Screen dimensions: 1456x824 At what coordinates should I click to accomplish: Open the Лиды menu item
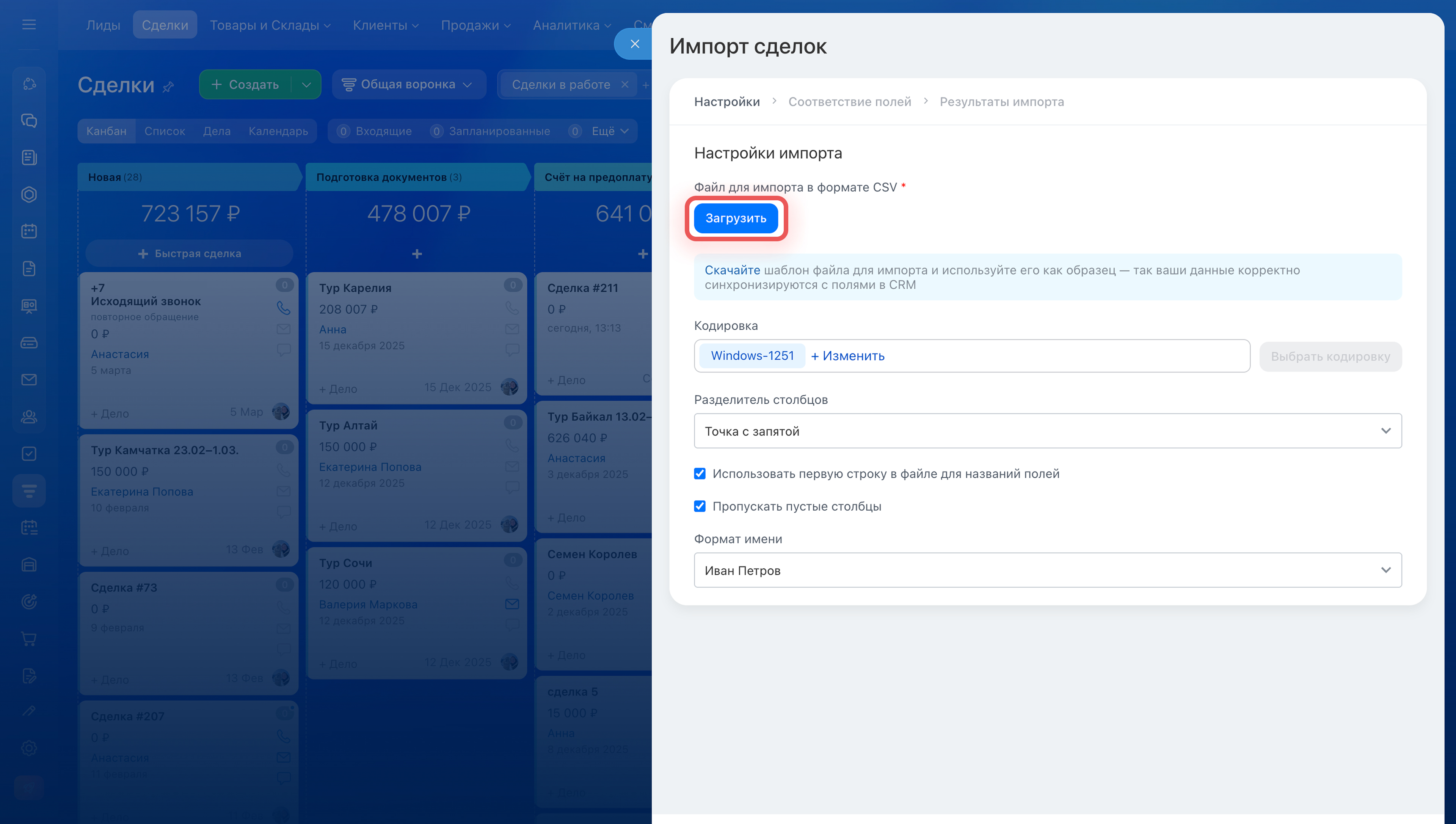[103, 25]
